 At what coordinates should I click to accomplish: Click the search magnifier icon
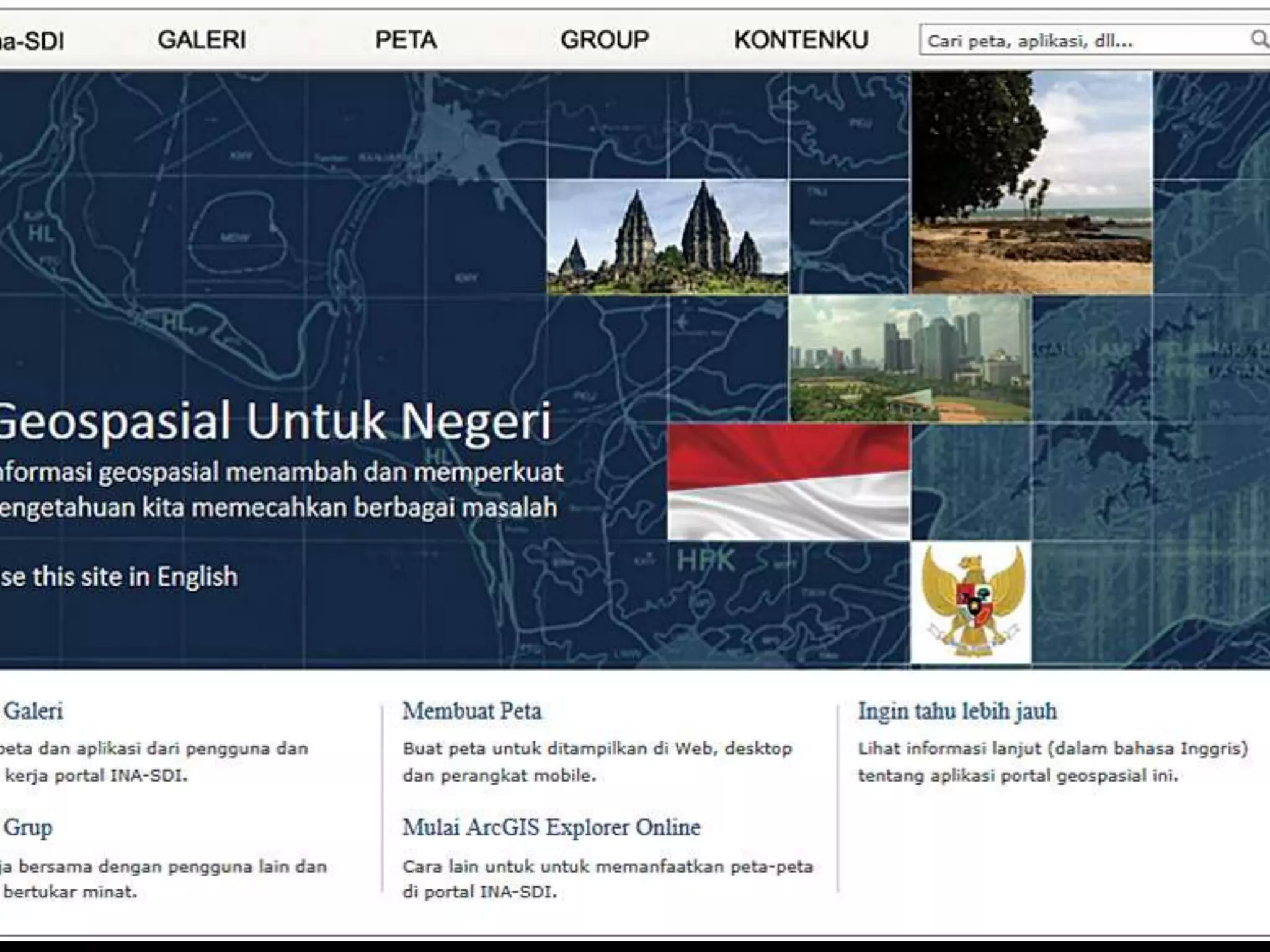pyautogui.click(x=1258, y=40)
